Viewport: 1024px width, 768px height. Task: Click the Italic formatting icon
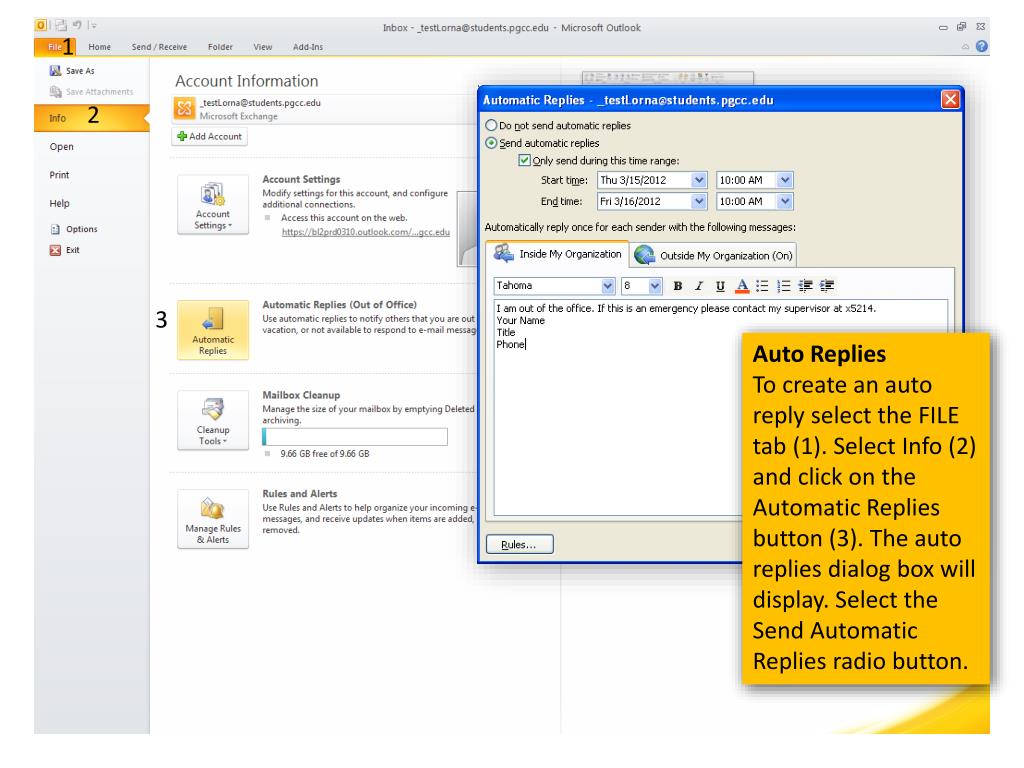coord(699,286)
